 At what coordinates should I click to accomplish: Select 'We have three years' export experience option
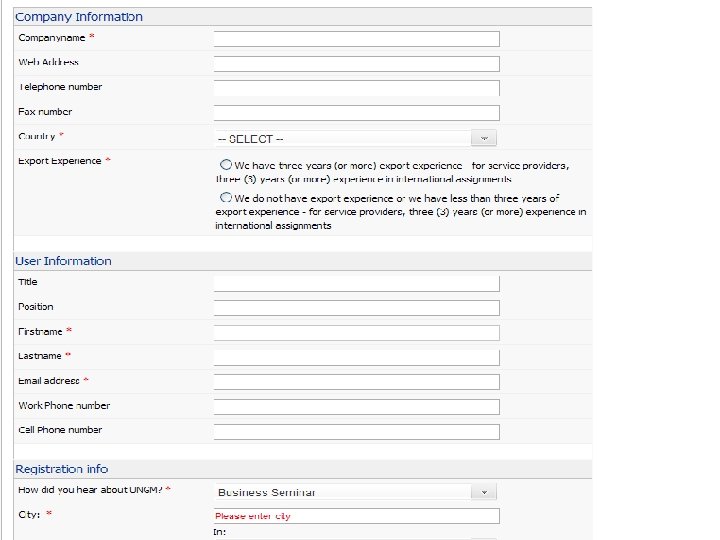(227, 164)
